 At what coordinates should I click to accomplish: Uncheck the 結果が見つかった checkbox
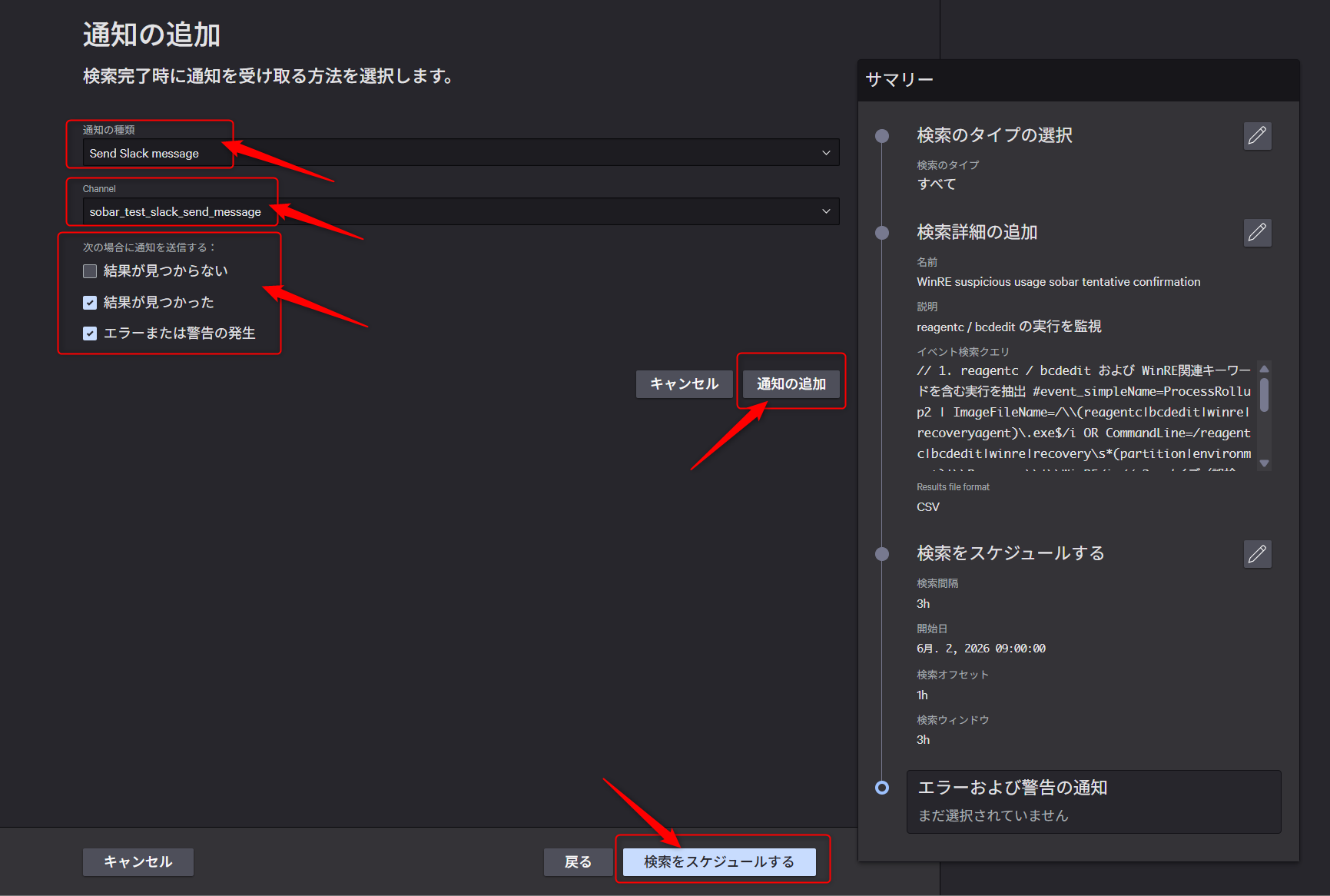(90, 303)
